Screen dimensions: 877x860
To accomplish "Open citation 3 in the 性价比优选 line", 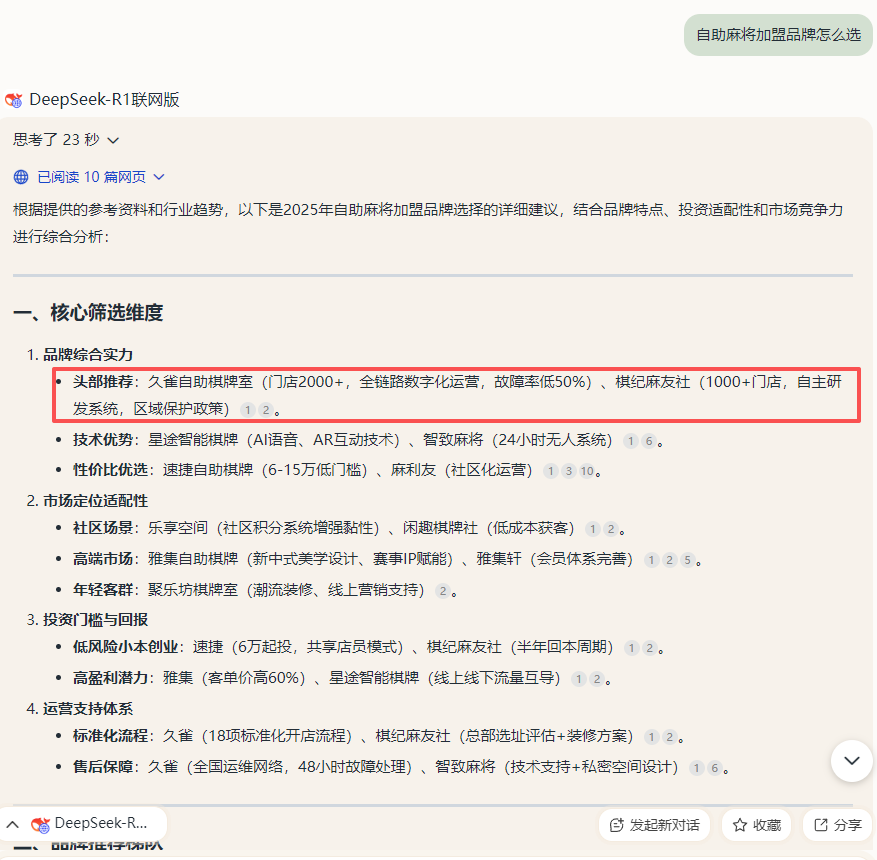I will pos(568,471).
